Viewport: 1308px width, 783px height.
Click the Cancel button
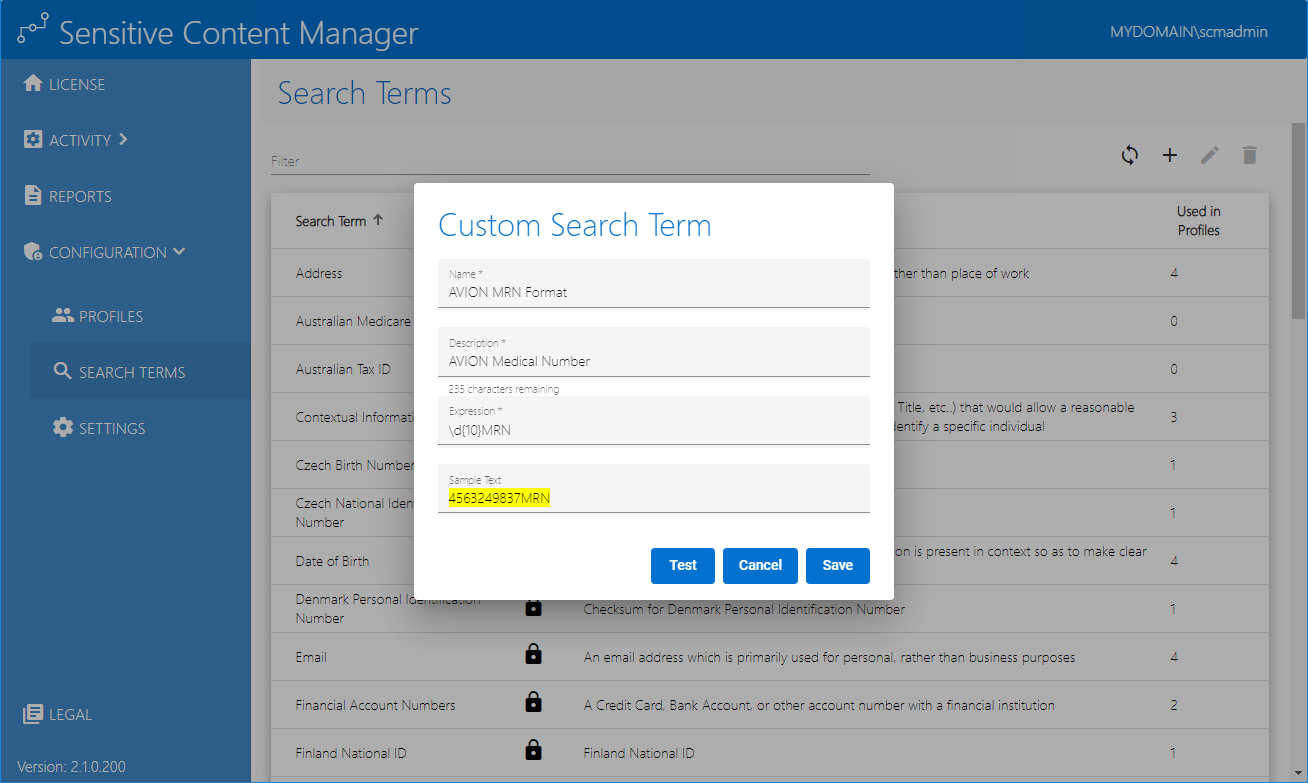tap(760, 565)
